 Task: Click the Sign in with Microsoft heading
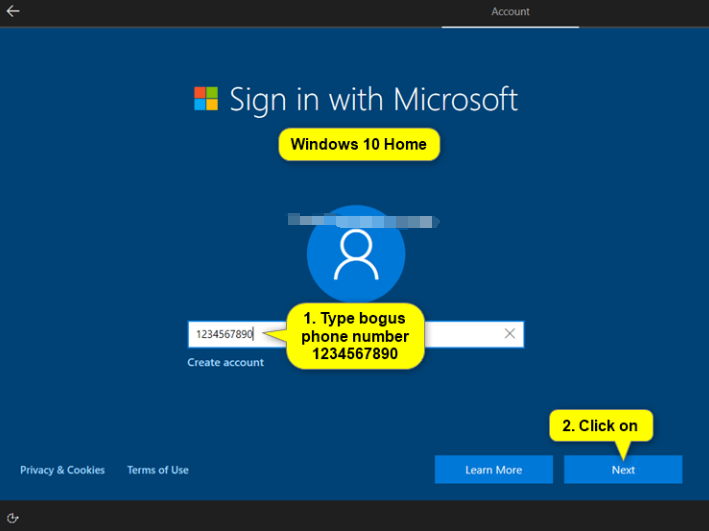point(373,99)
